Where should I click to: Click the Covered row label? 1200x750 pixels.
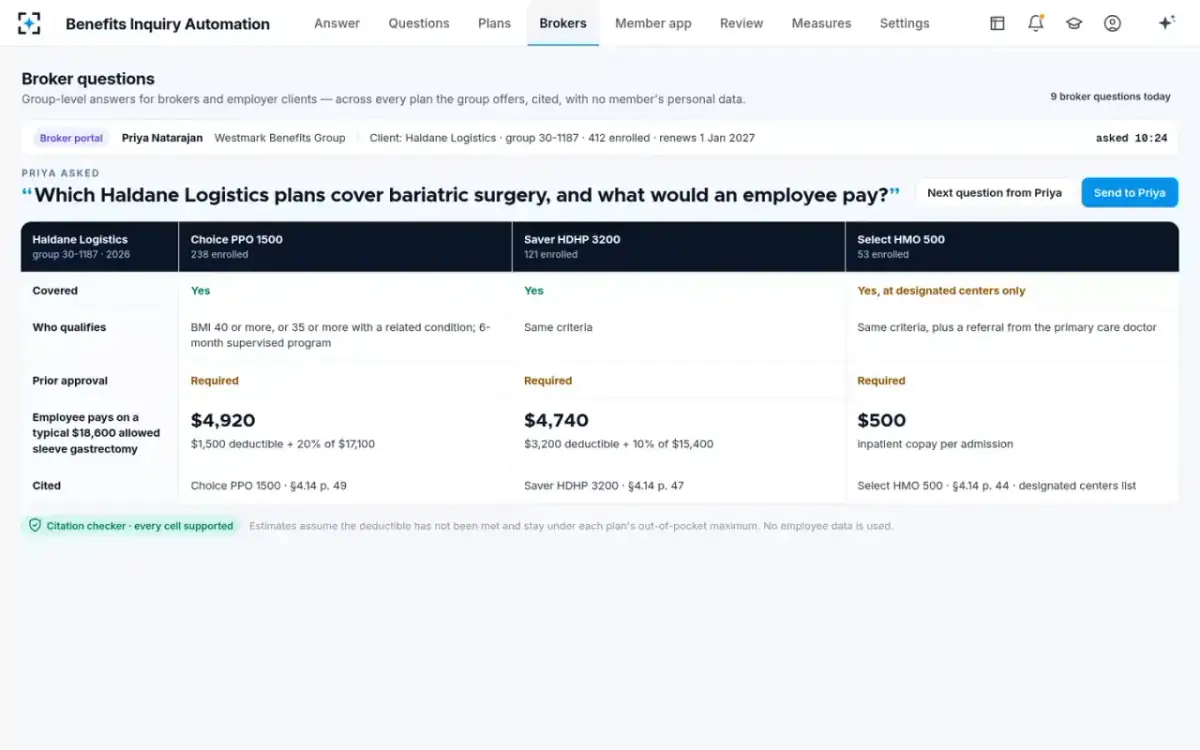coord(55,291)
